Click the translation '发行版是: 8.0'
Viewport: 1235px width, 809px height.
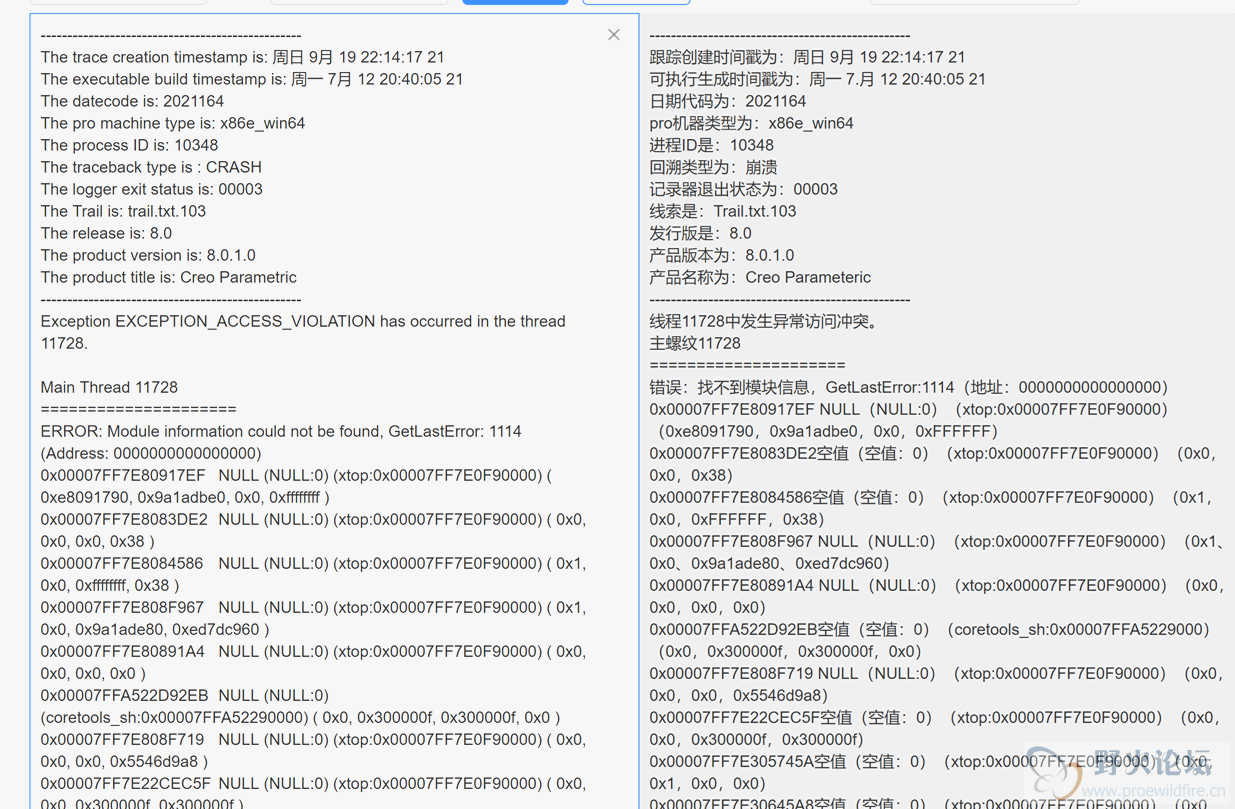click(700, 233)
